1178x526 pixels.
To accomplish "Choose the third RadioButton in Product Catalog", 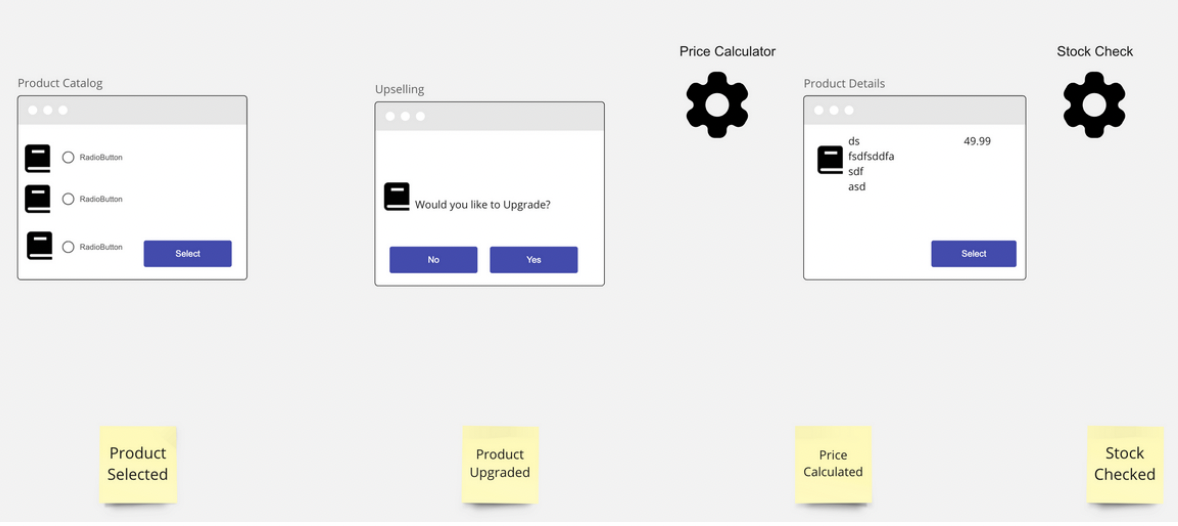I will click(68, 247).
